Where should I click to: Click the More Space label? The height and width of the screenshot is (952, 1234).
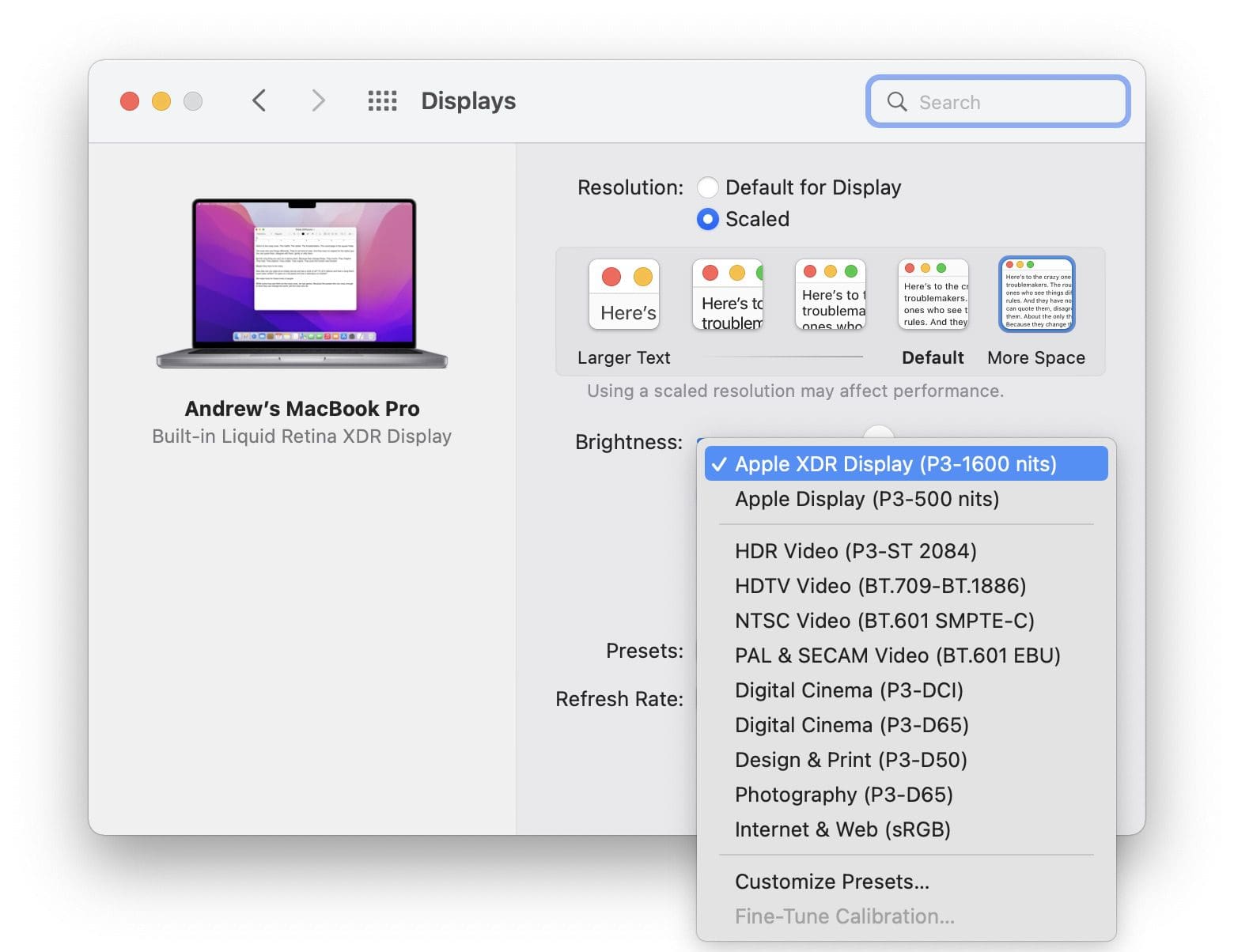[x=1036, y=357]
